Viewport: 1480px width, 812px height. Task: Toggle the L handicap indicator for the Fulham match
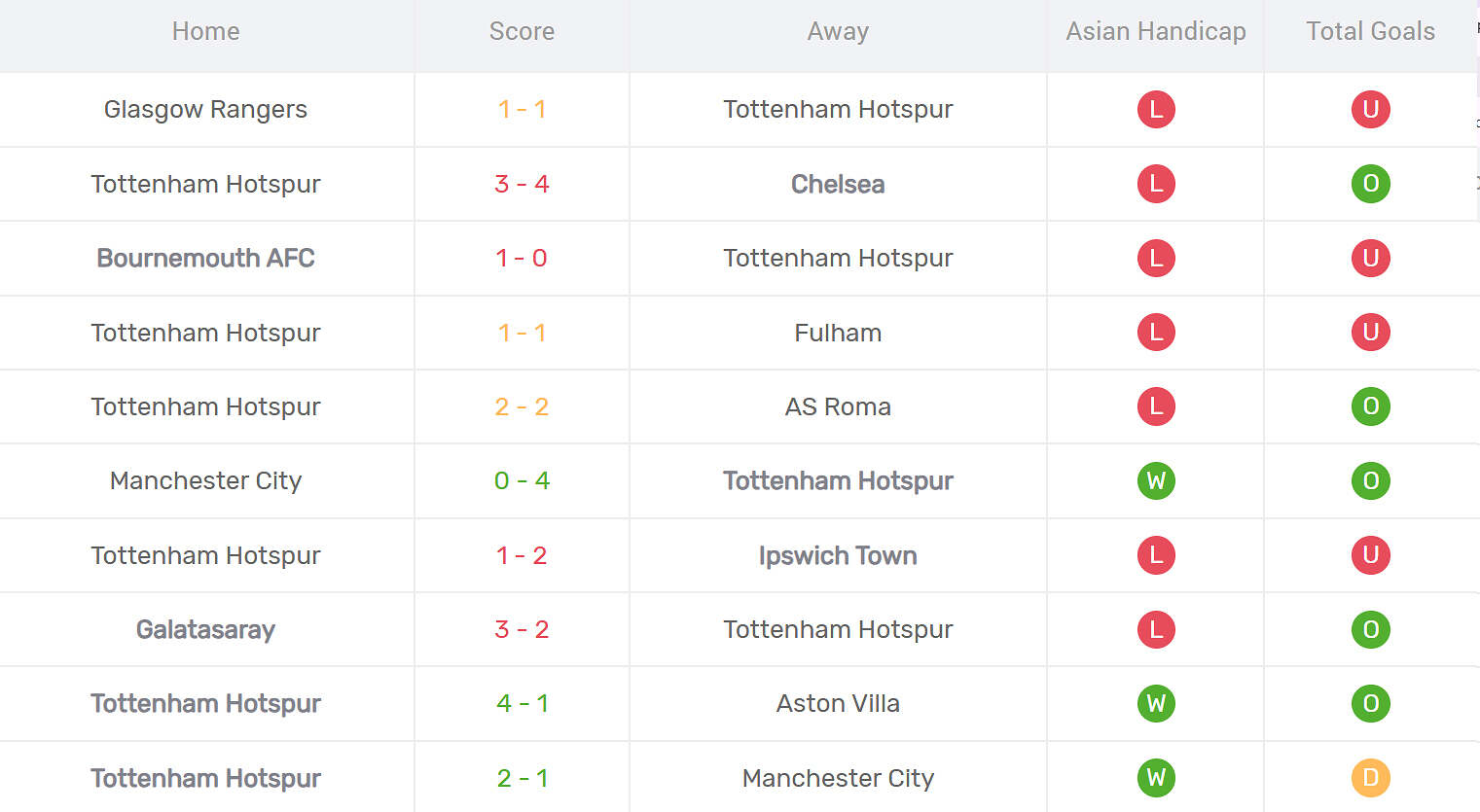tap(1155, 332)
